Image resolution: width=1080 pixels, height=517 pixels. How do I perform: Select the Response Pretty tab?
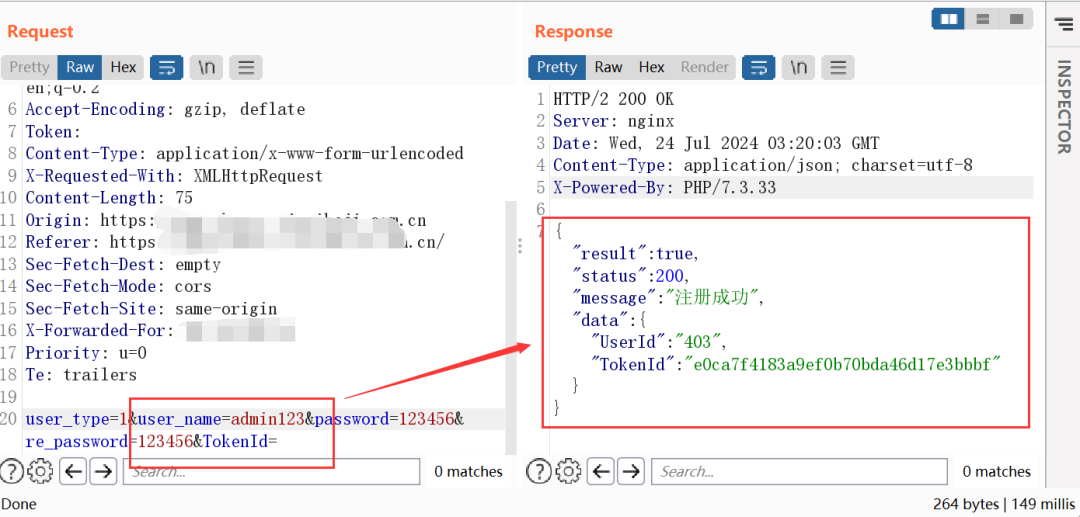click(x=557, y=67)
